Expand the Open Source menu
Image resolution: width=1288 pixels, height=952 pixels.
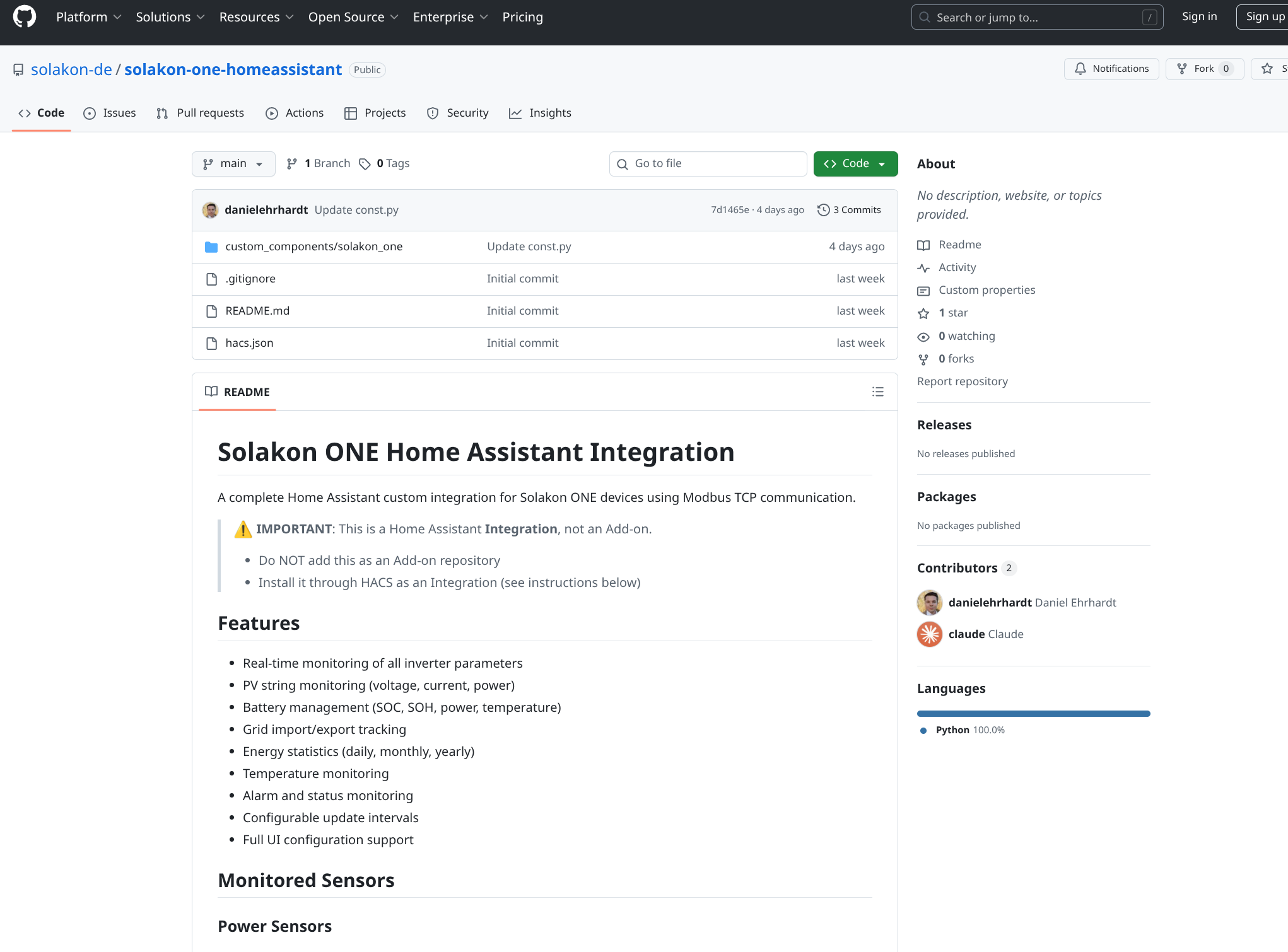(353, 17)
